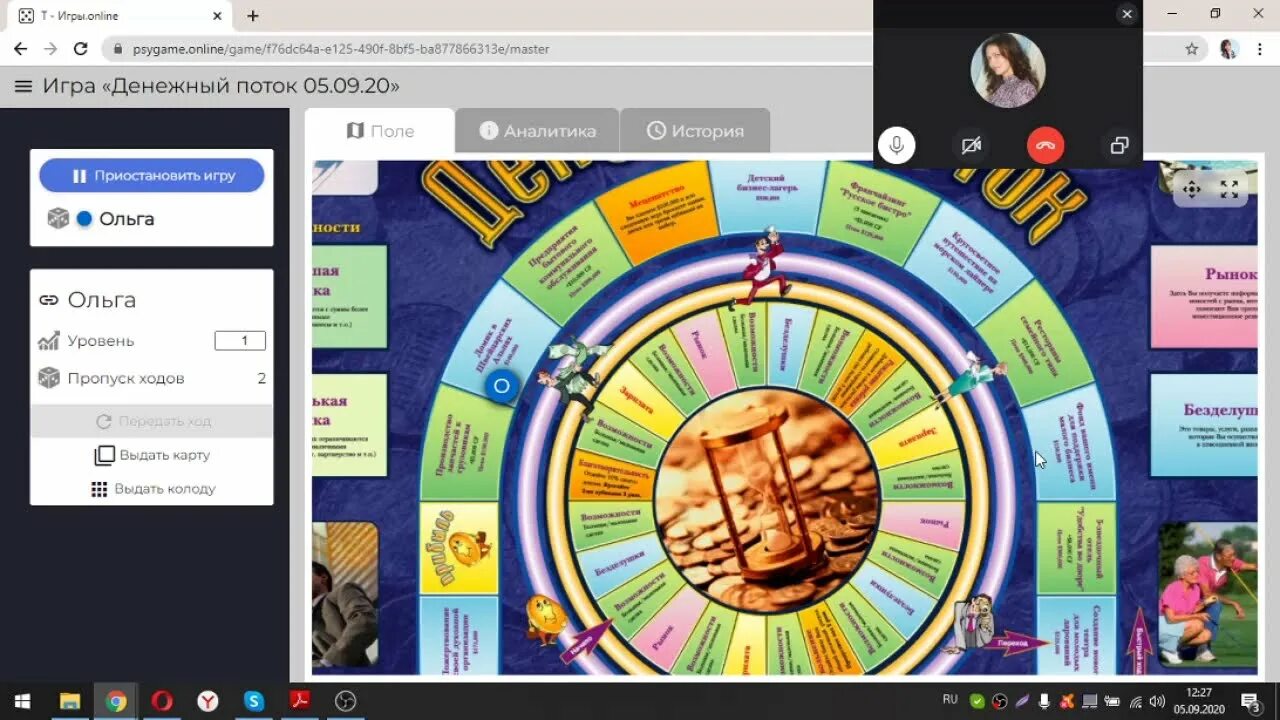Select the Игры.online browser tab

(120, 16)
